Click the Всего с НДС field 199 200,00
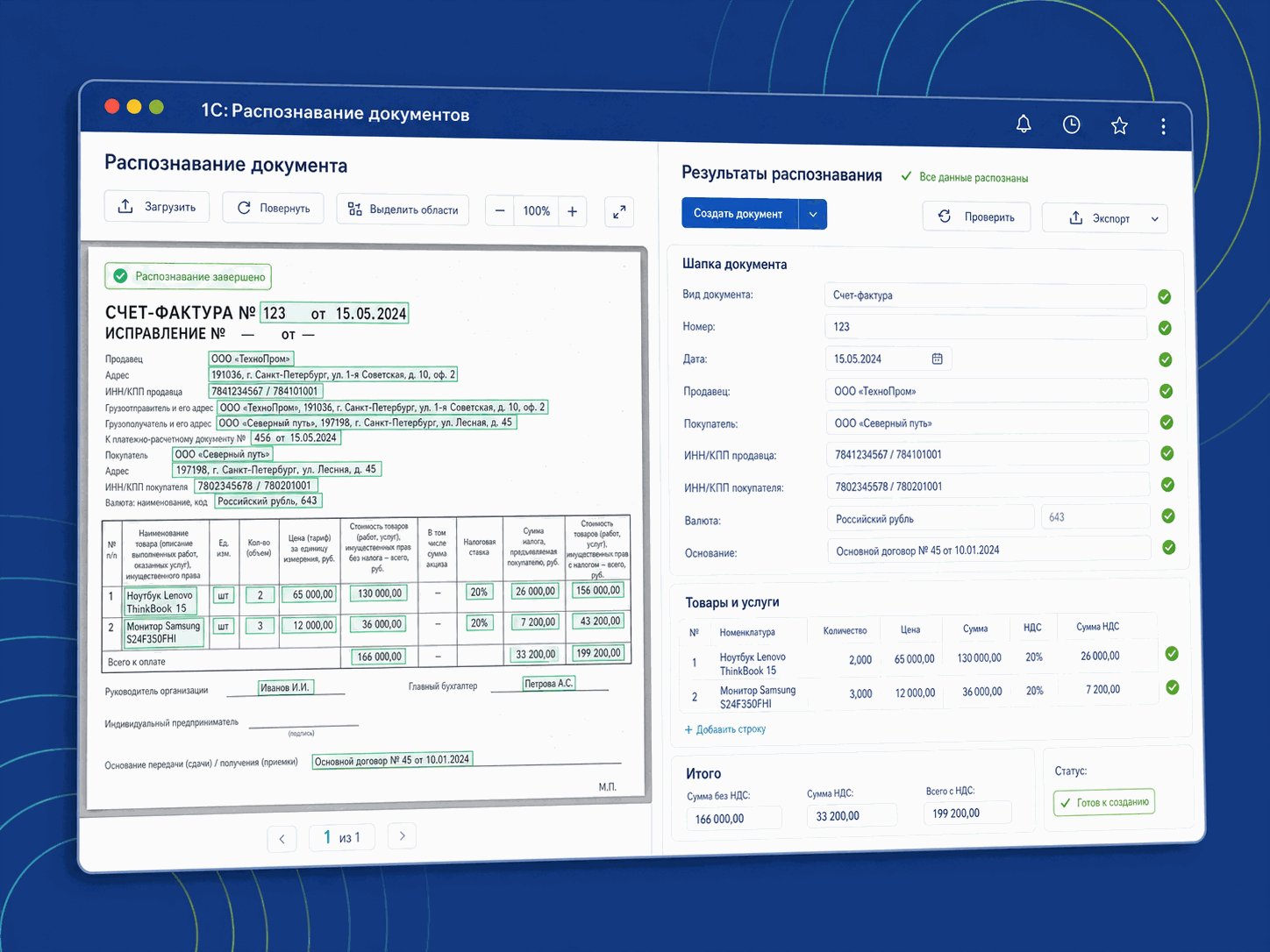The image size is (1270, 952). click(967, 813)
